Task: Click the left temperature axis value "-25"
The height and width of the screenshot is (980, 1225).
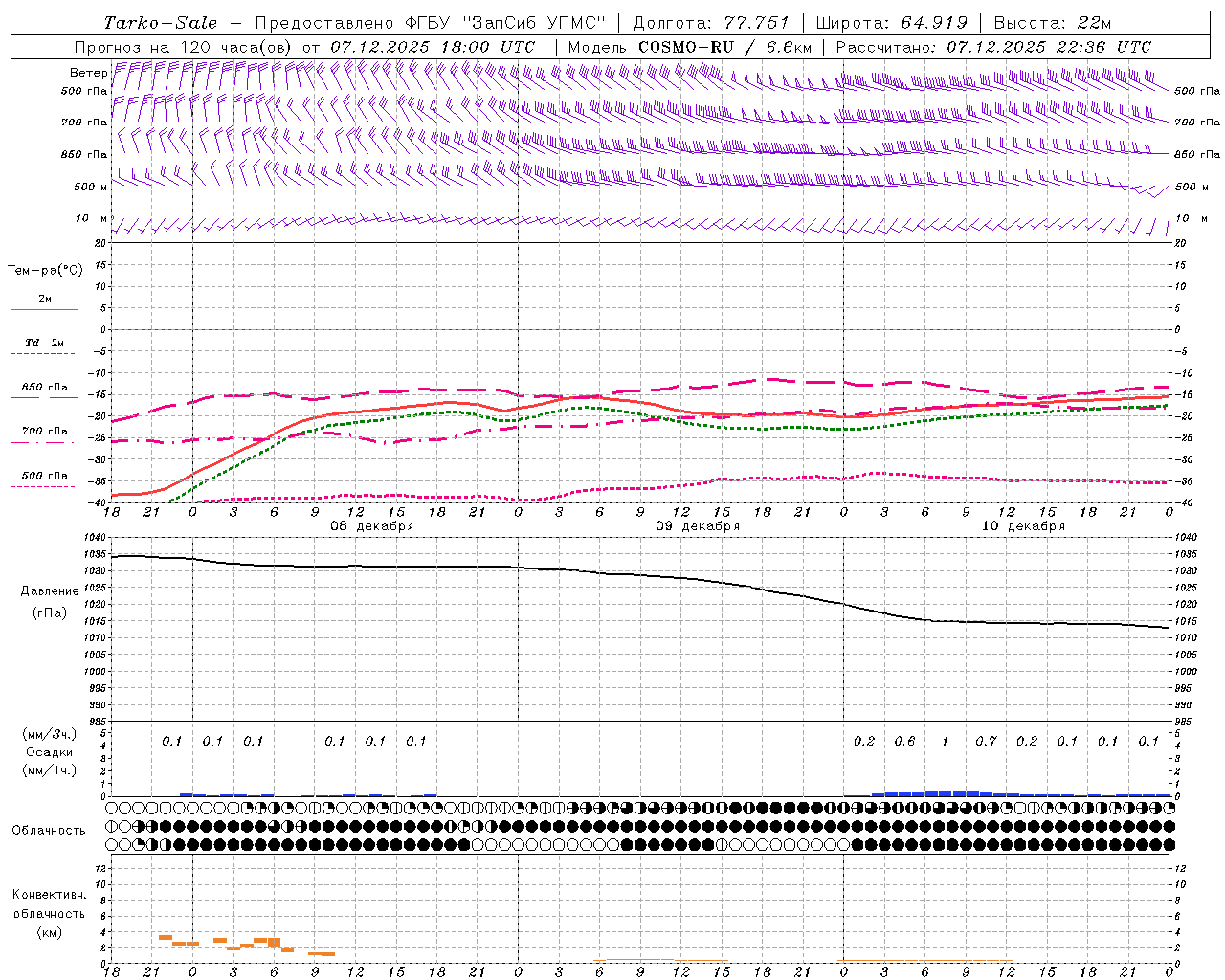Action: (x=100, y=437)
